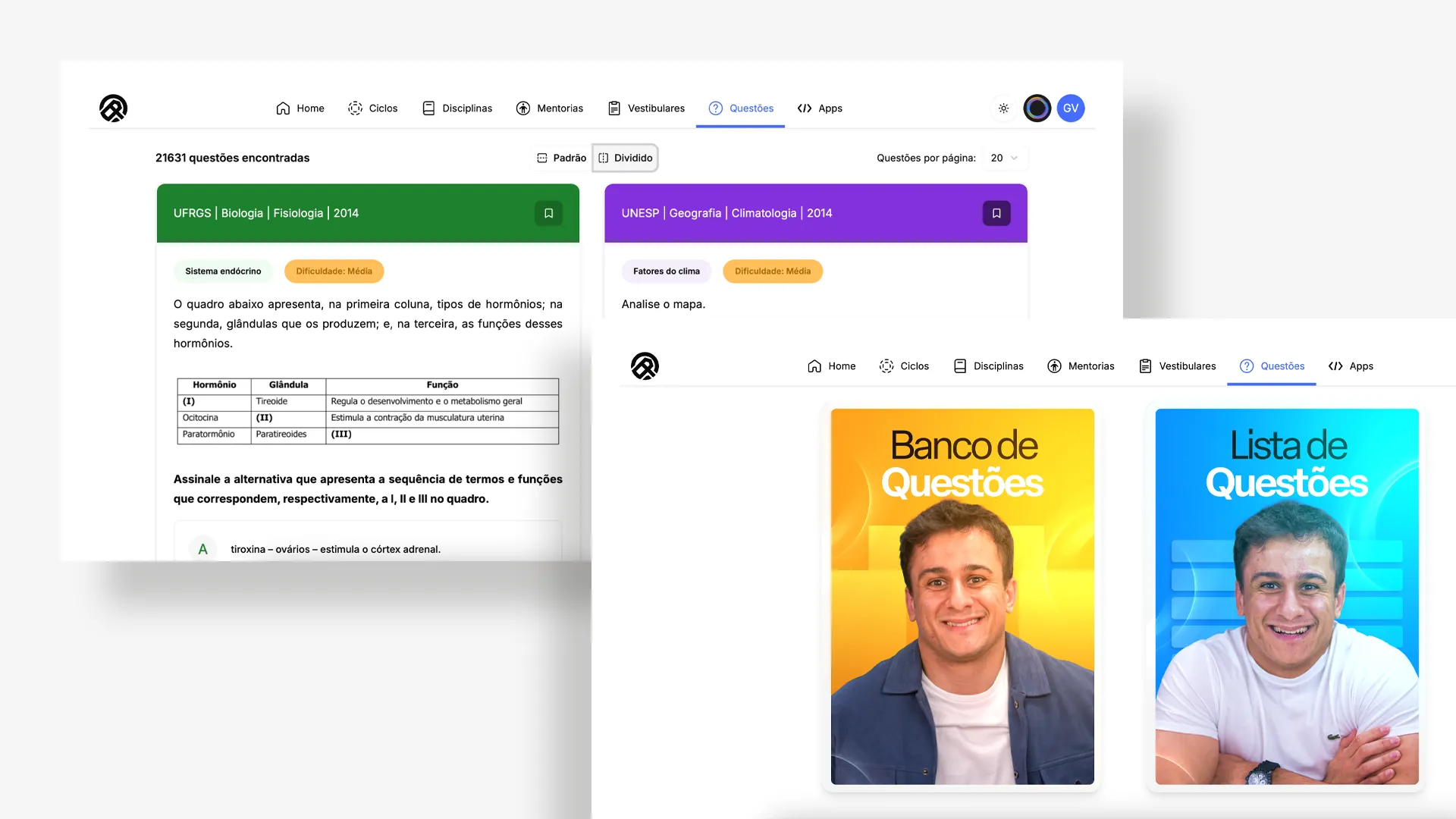Switch to Padrão layout view
This screenshot has width=1456, height=819.
click(562, 158)
